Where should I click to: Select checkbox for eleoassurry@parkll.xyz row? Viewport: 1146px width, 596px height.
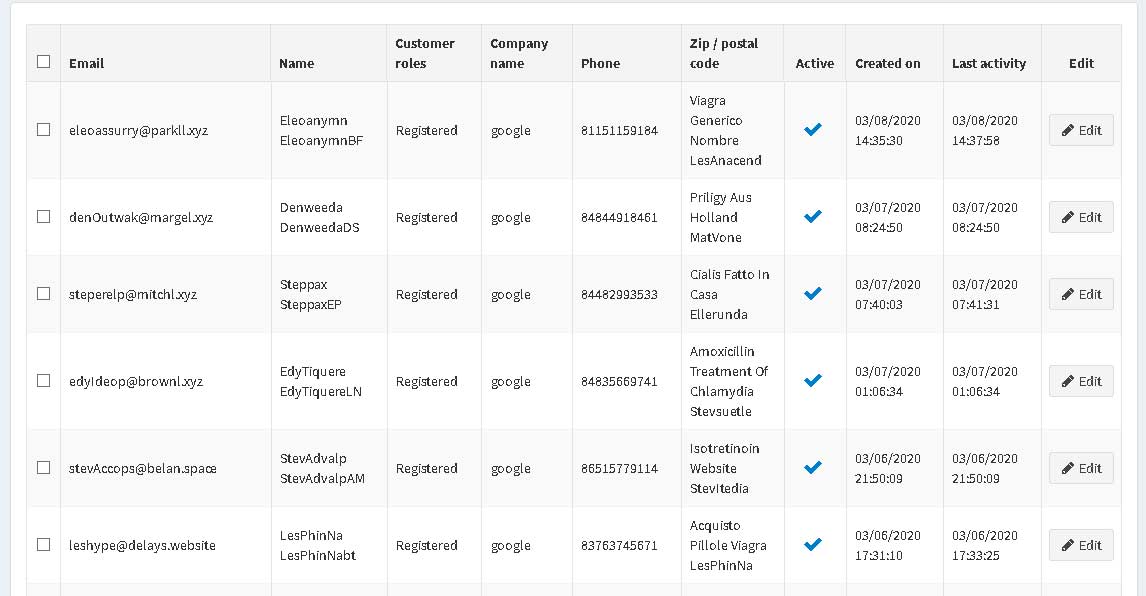[44, 129]
